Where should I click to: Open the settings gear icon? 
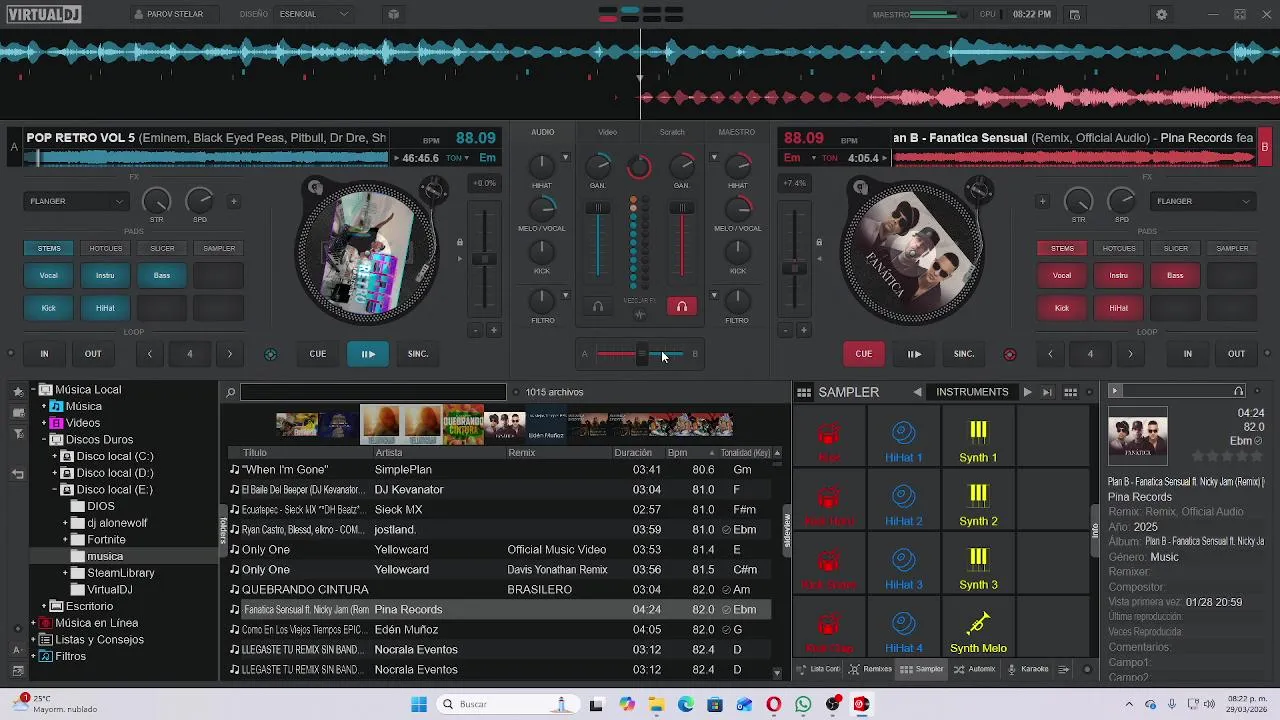tap(1161, 14)
